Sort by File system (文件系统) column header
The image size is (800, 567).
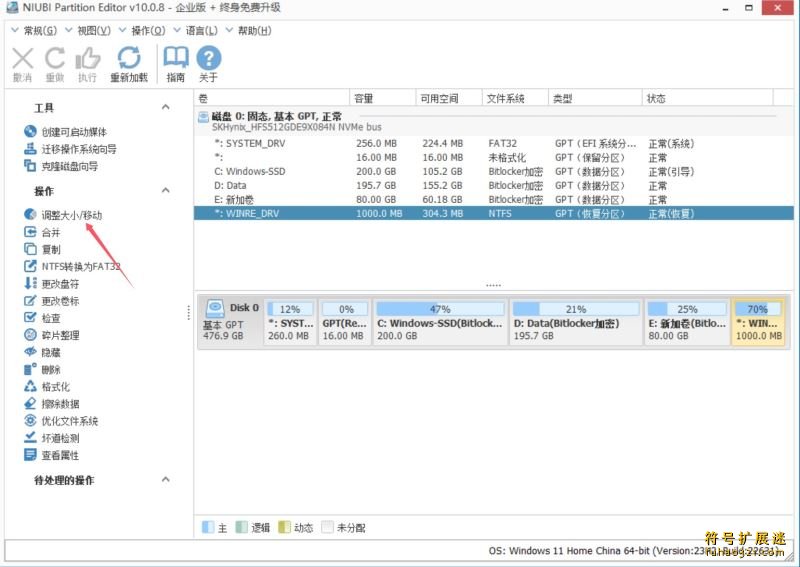coord(515,98)
